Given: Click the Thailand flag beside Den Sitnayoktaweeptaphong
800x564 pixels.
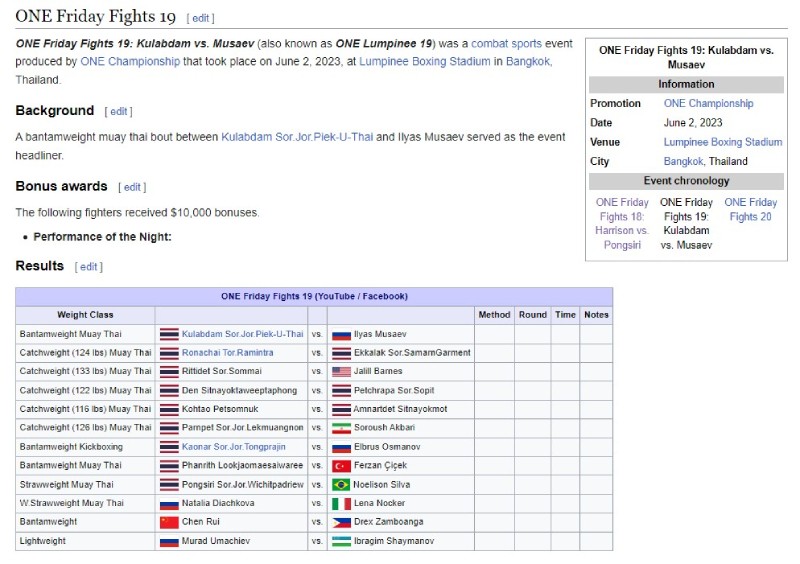Looking at the screenshot, I should [169, 390].
